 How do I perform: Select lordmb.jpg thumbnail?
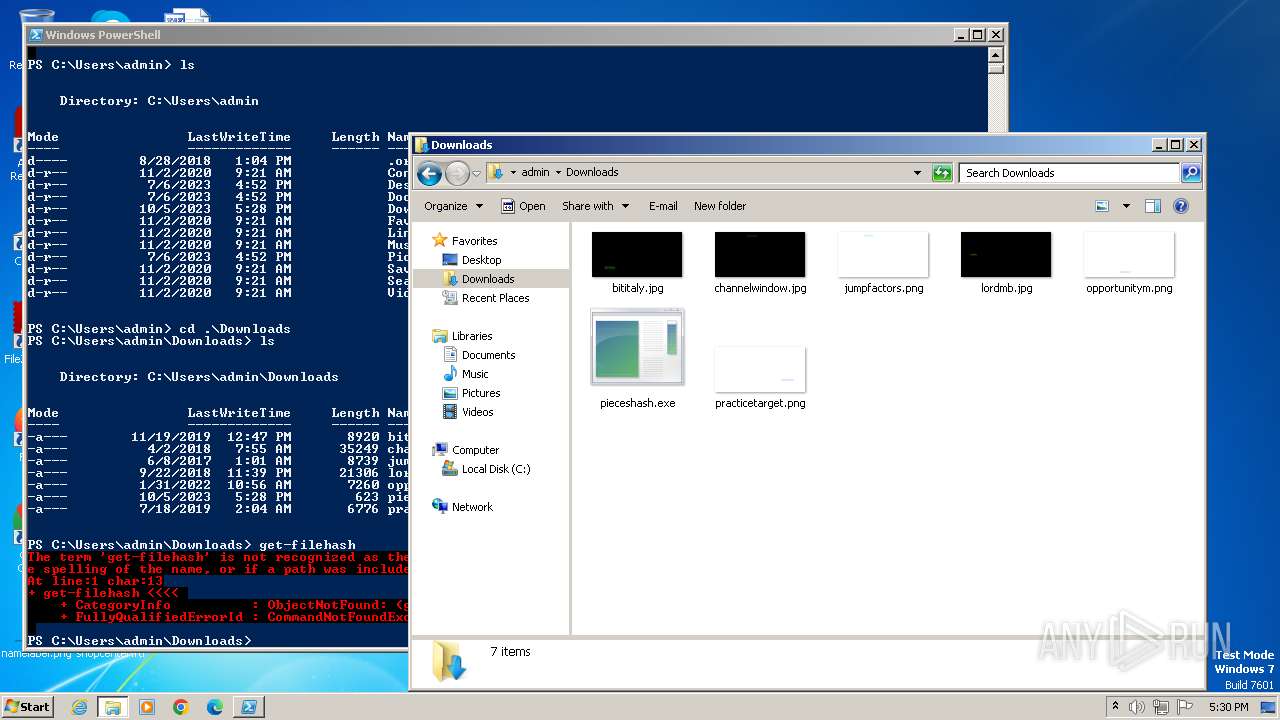1006,255
